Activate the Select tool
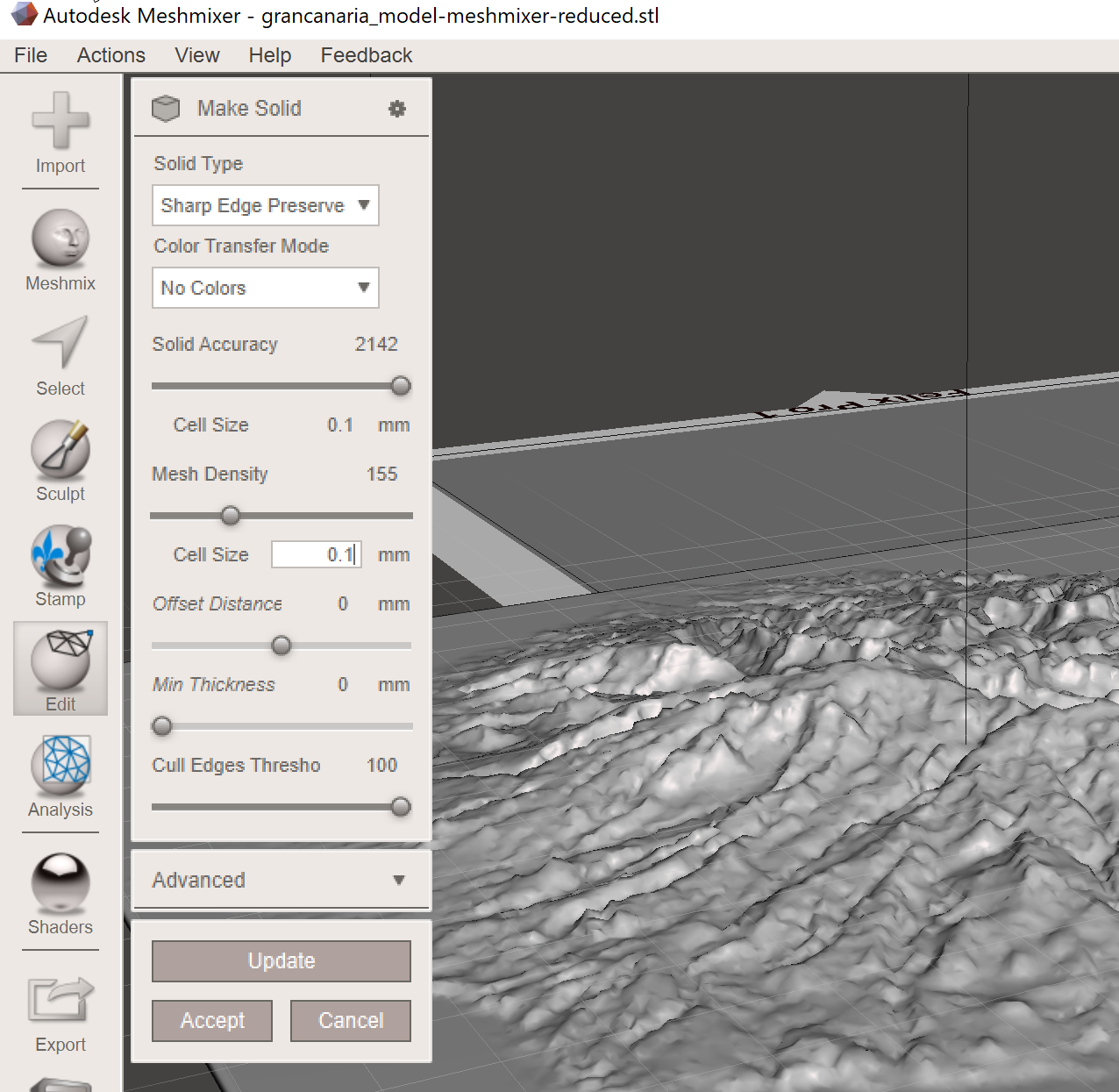The width and height of the screenshot is (1119, 1092). (x=61, y=356)
